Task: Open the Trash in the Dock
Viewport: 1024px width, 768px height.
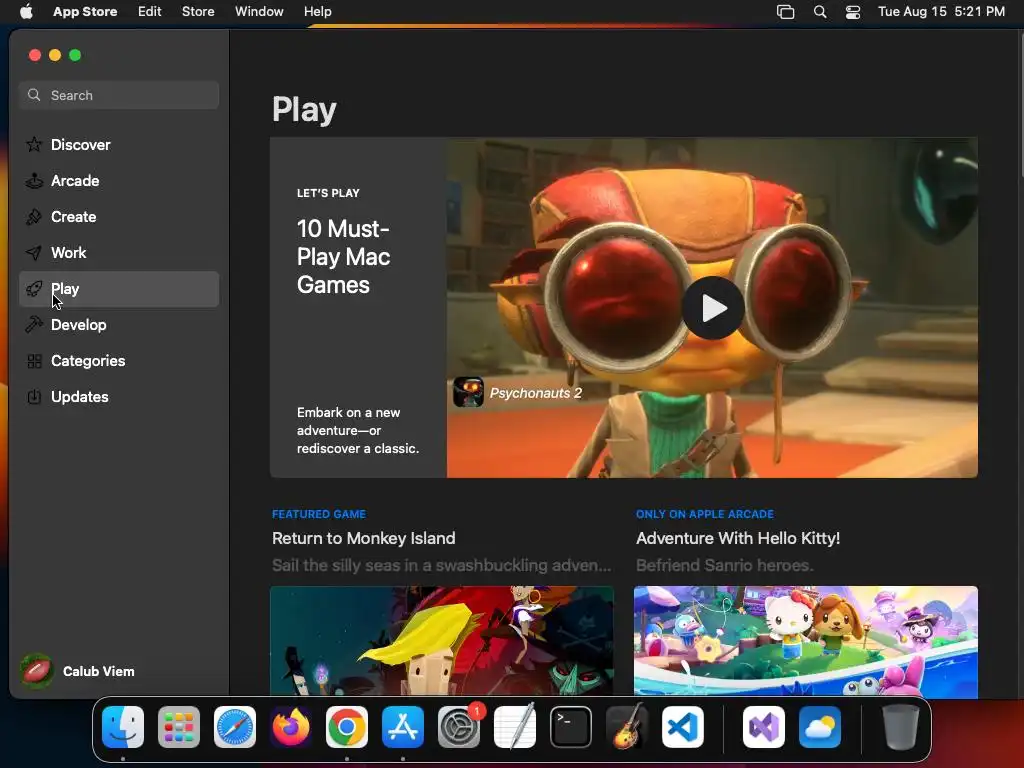Action: (x=901, y=727)
